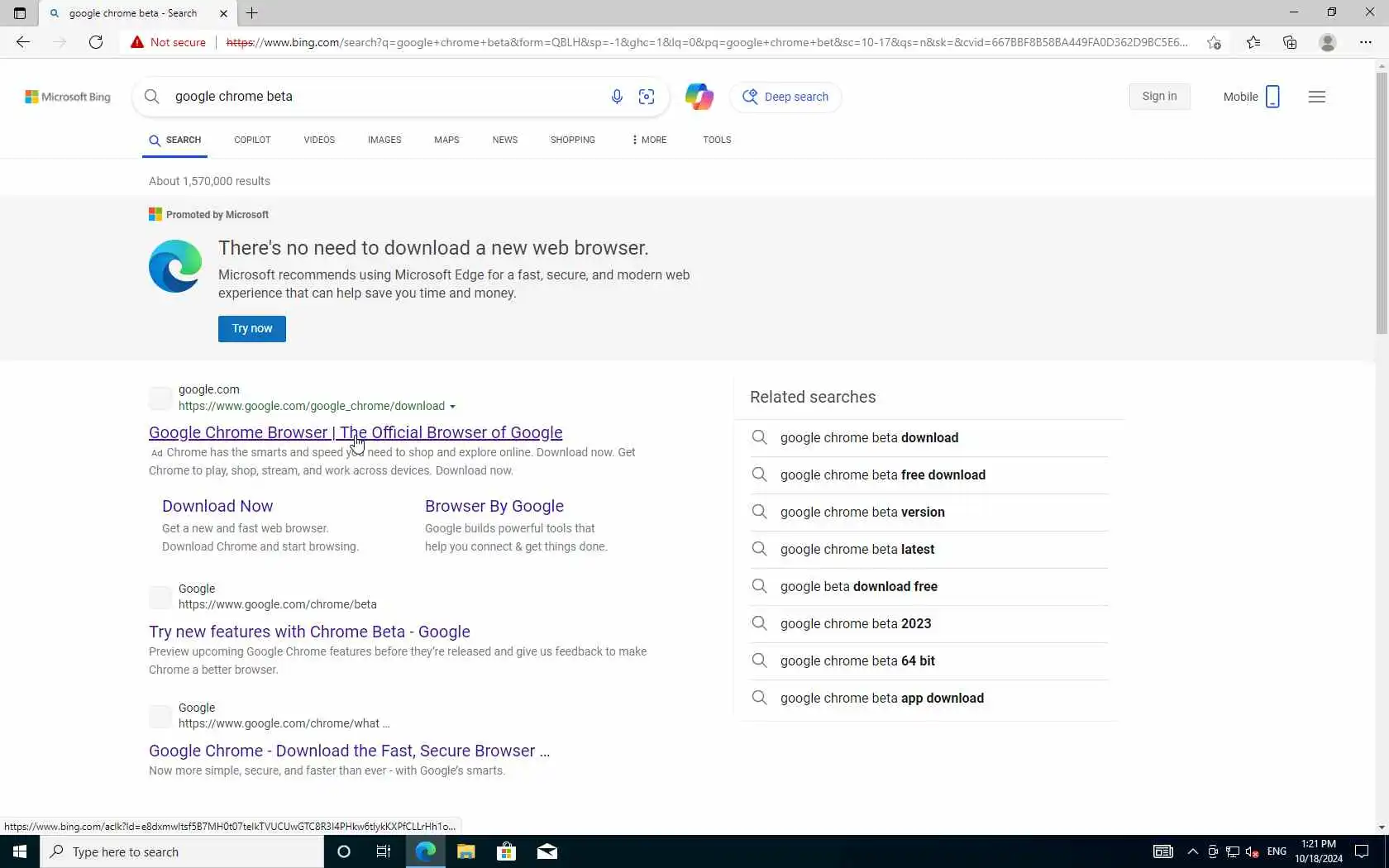Switch to the SHOPPING tab
Screen dimensions: 1389x868
tap(573, 140)
